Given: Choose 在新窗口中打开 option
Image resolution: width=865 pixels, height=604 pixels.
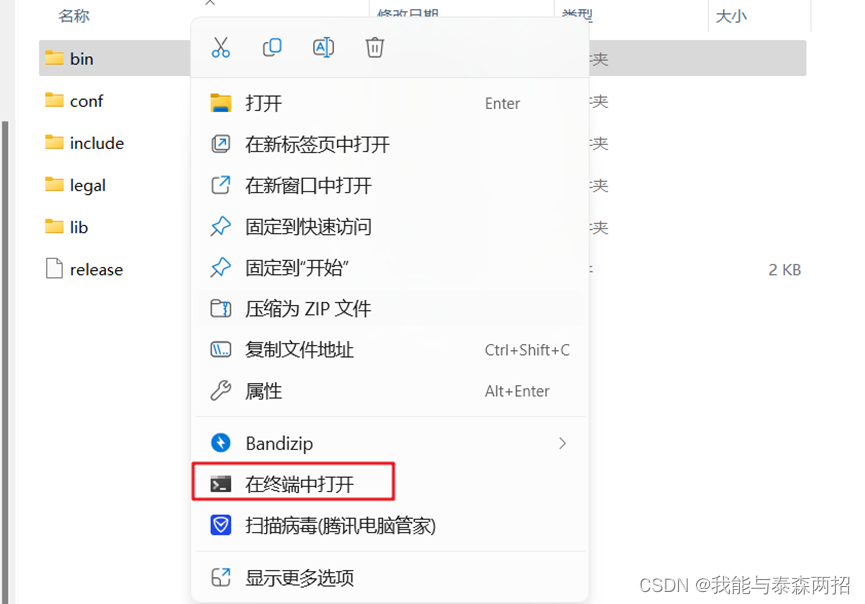Looking at the screenshot, I should (x=390, y=185).
